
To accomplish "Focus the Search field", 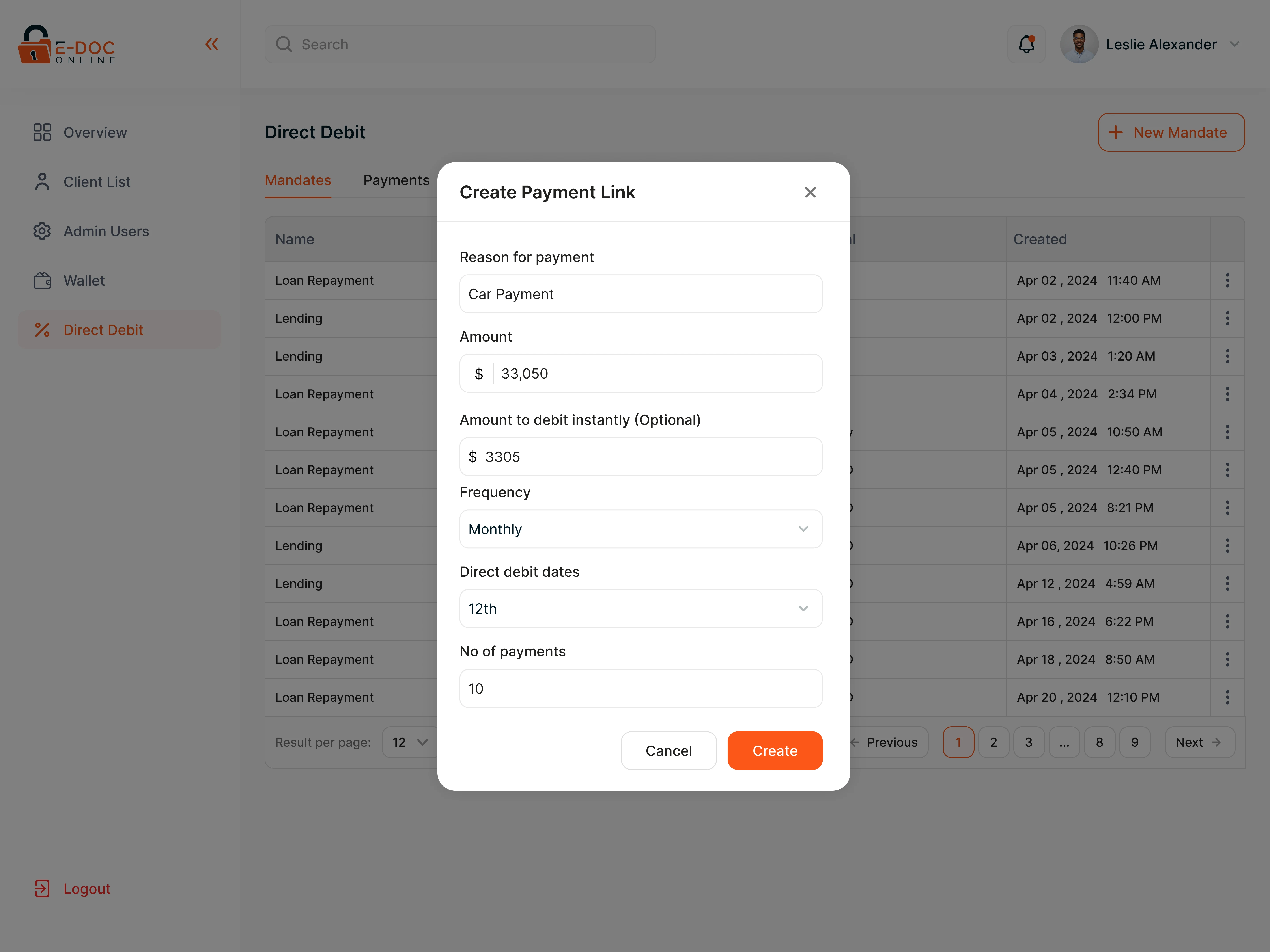I will pos(460,44).
